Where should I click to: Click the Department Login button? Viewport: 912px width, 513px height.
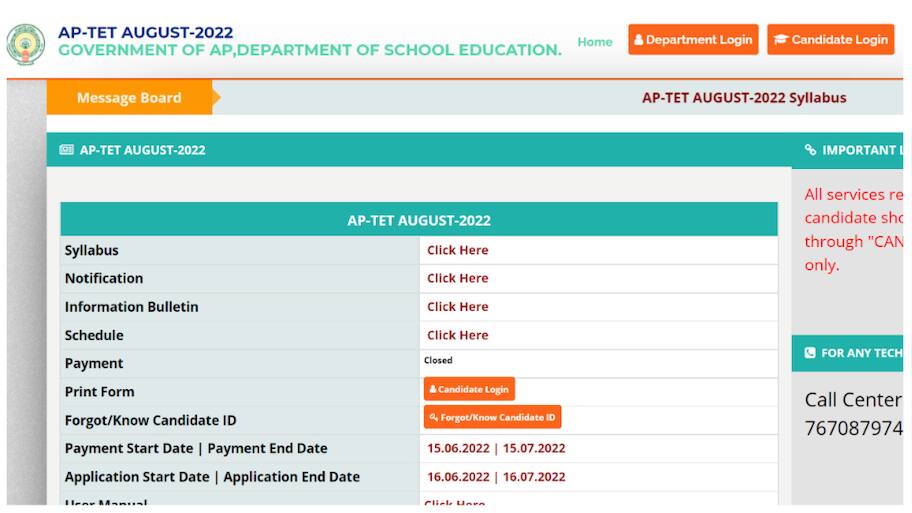tap(693, 40)
